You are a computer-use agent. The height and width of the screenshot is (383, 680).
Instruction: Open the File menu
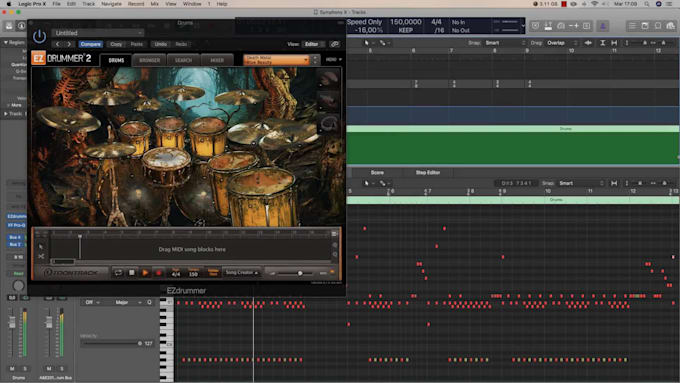coord(56,4)
